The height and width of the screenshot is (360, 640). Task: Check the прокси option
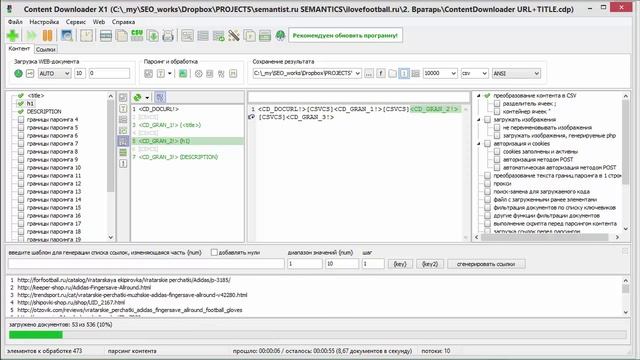pos(487,184)
